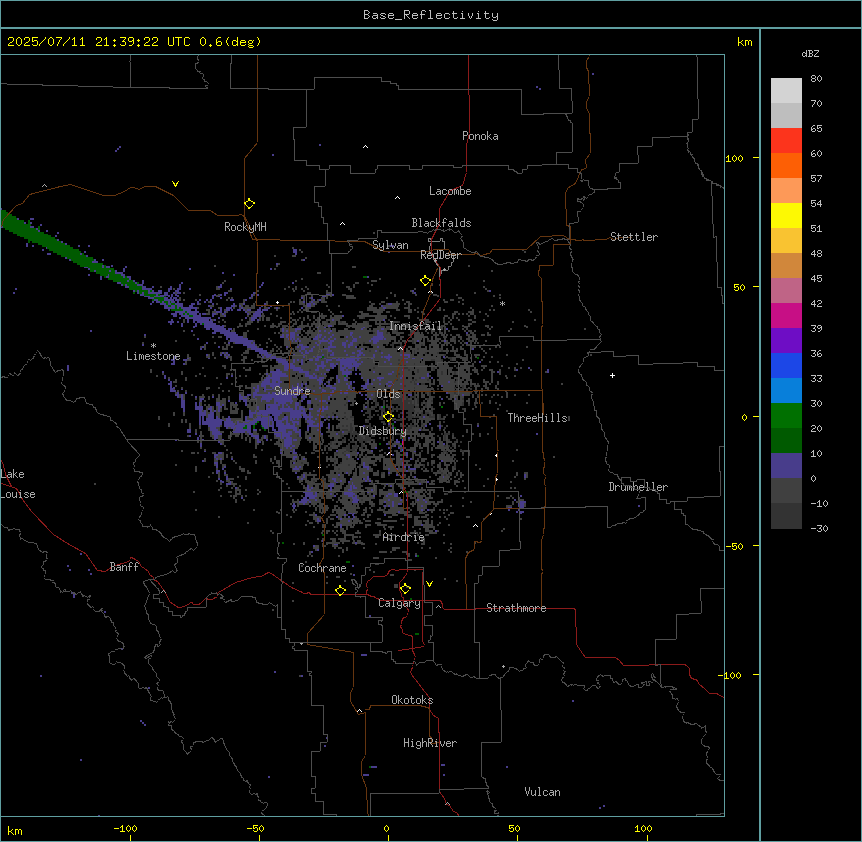862x842 pixels.
Task: Click the Ponoka city label
Action: (x=480, y=136)
